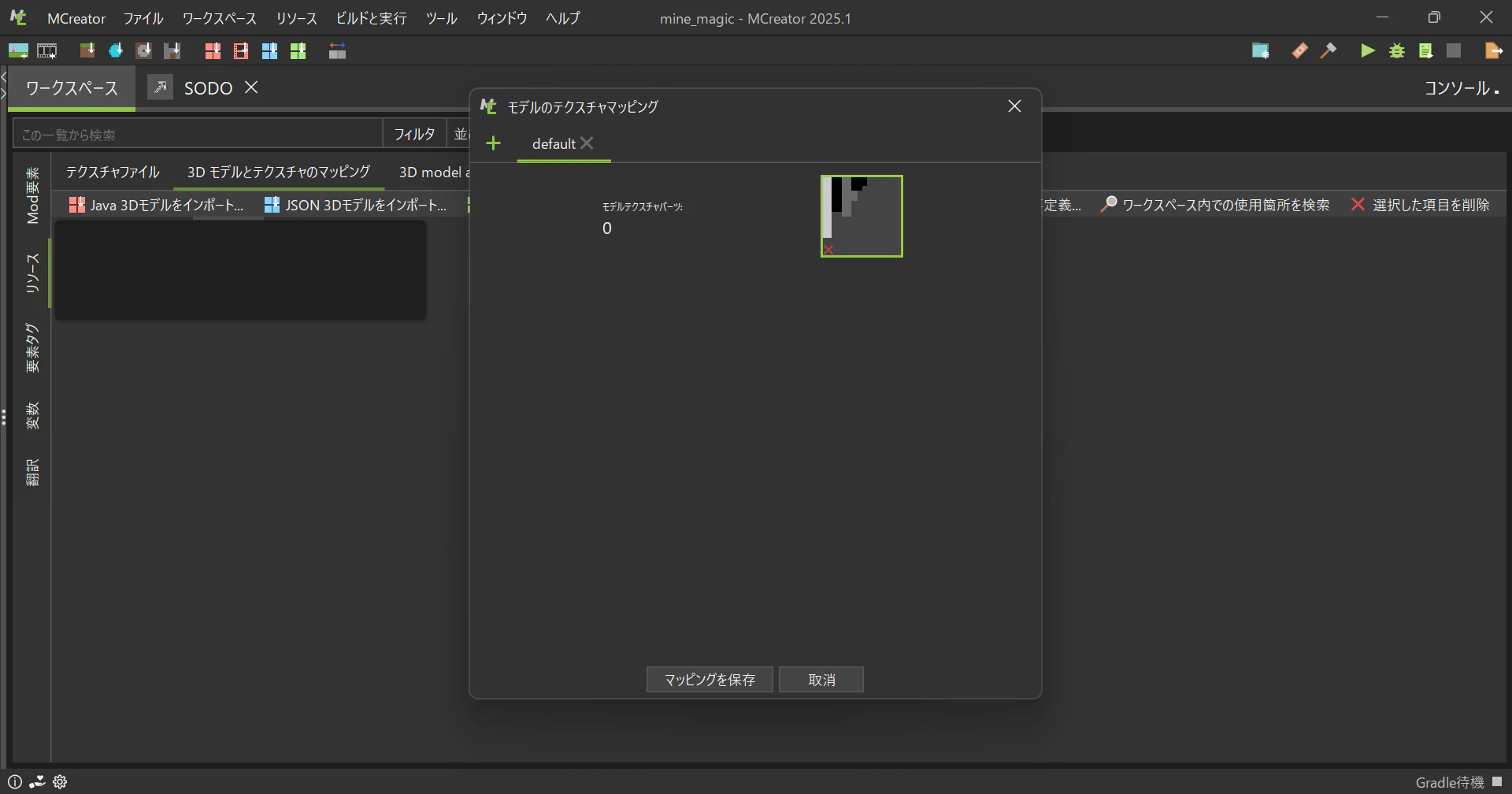Click 選択した項目を削除 button
This screenshot has width=1512, height=794.
pyautogui.click(x=1420, y=205)
